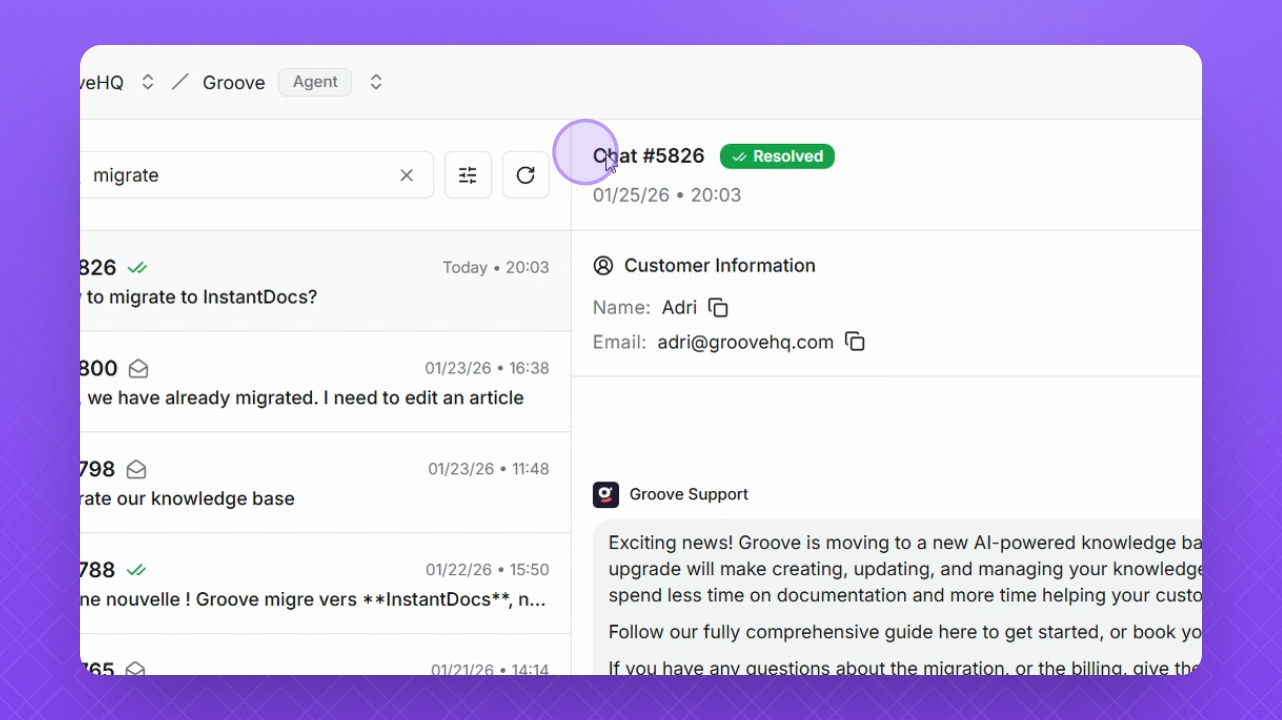
Task: Clear the migrate search text
Action: pos(407,175)
